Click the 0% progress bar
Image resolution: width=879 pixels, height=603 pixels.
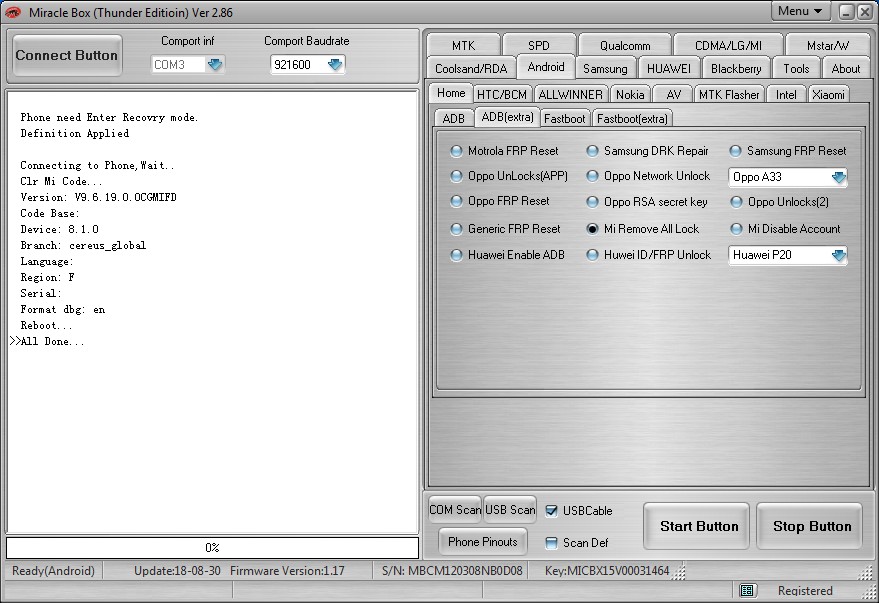click(x=212, y=548)
